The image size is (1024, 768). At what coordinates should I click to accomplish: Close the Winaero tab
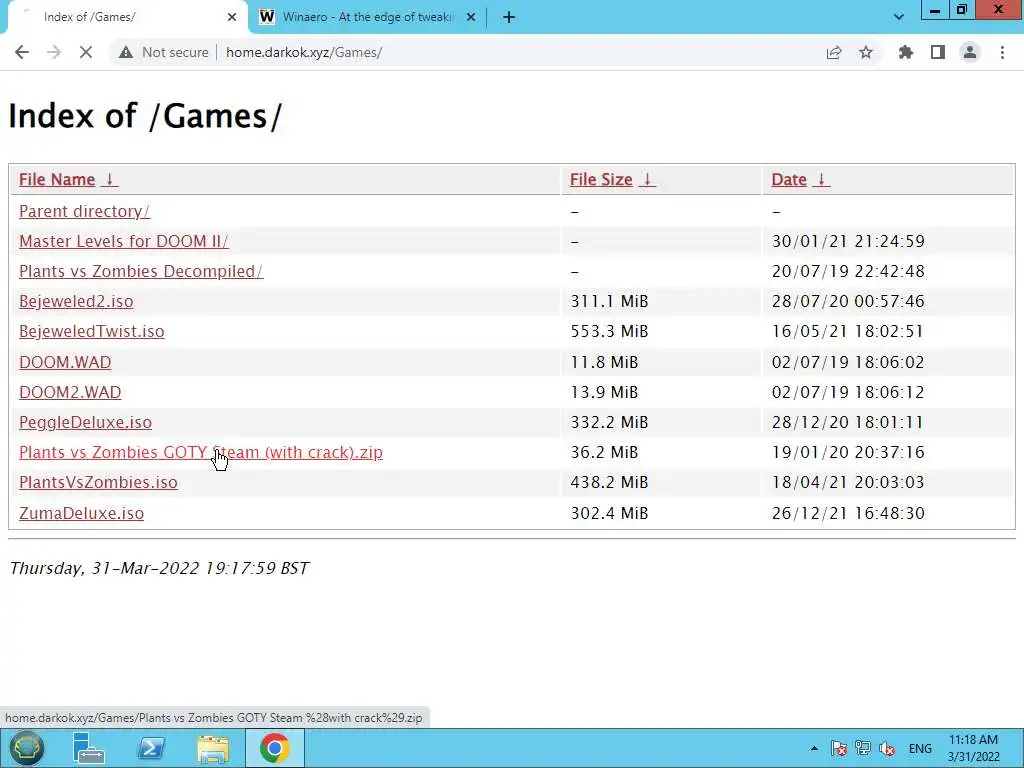[x=471, y=17]
